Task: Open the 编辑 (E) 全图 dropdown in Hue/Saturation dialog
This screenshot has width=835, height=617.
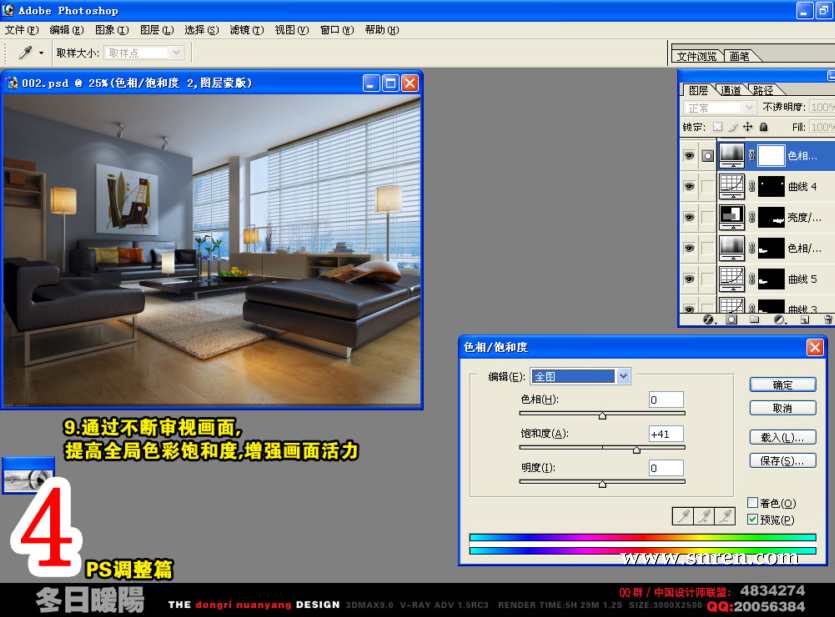Action: pos(580,376)
